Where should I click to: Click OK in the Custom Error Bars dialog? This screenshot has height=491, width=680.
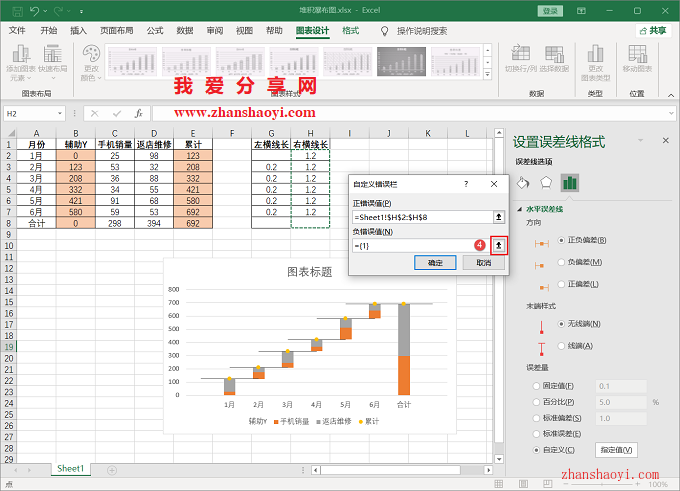pyautogui.click(x=435, y=262)
